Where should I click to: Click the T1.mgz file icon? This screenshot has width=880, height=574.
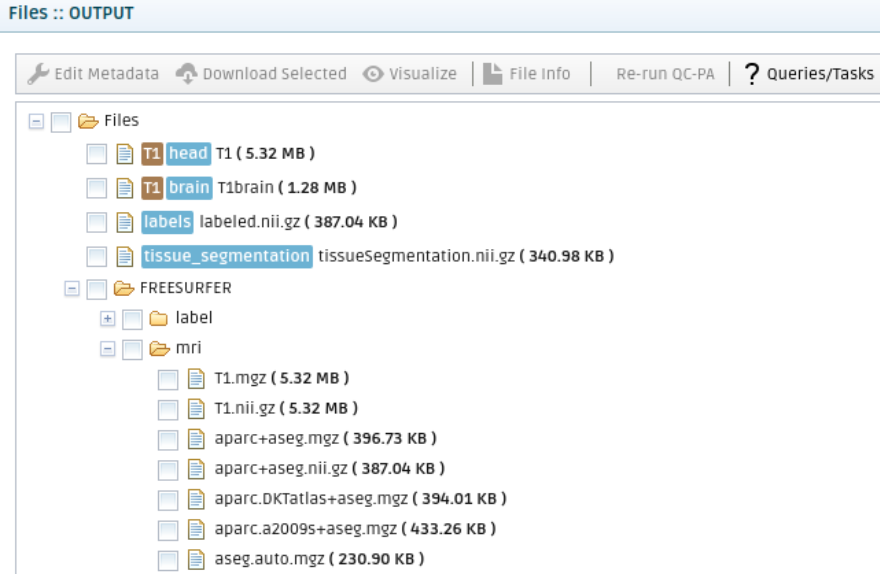click(196, 379)
